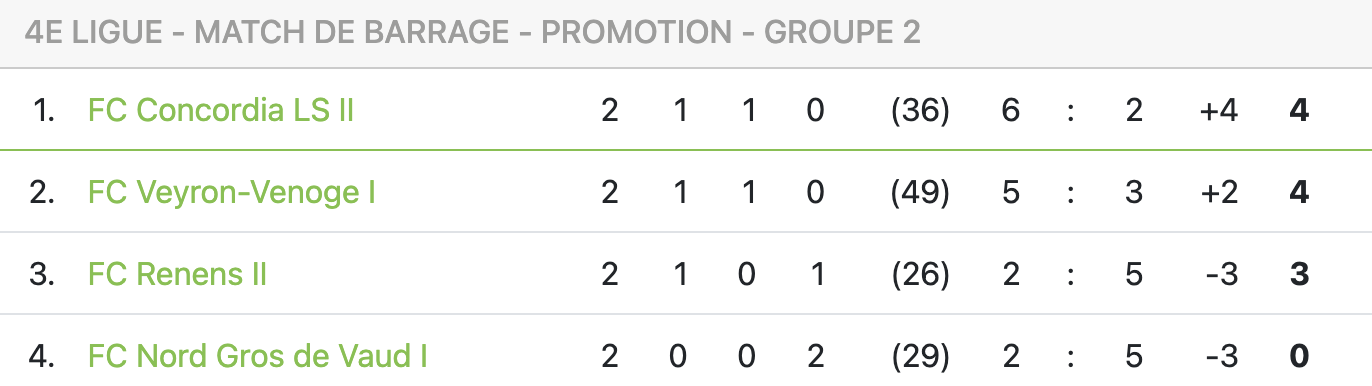Image resolution: width=1372 pixels, height=386 pixels.
Task: Select the 4E Ligue Match de Barrage header
Action: pyautogui.click(x=472, y=33)
